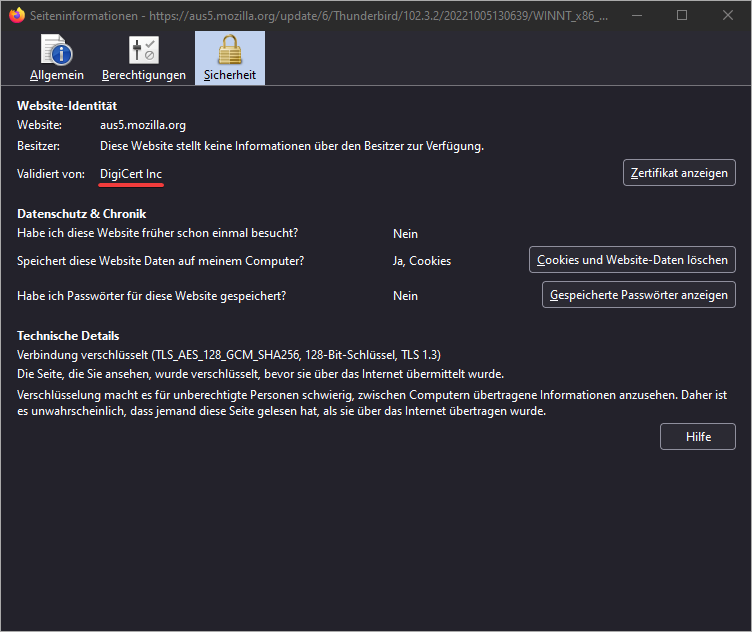
Task: Click the Nein answer for saved passwords
Action: coord(405,296)
